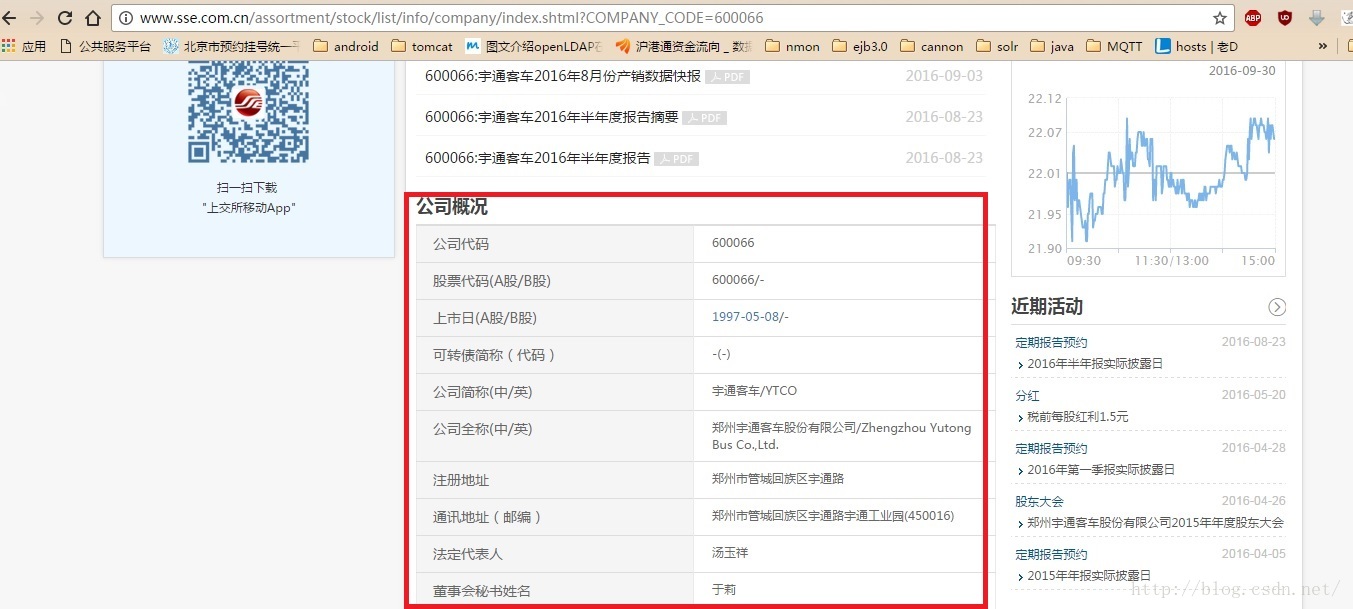
Task: Open PDF icon for 2016年半年度报告摘要
Action: (705, 118)
